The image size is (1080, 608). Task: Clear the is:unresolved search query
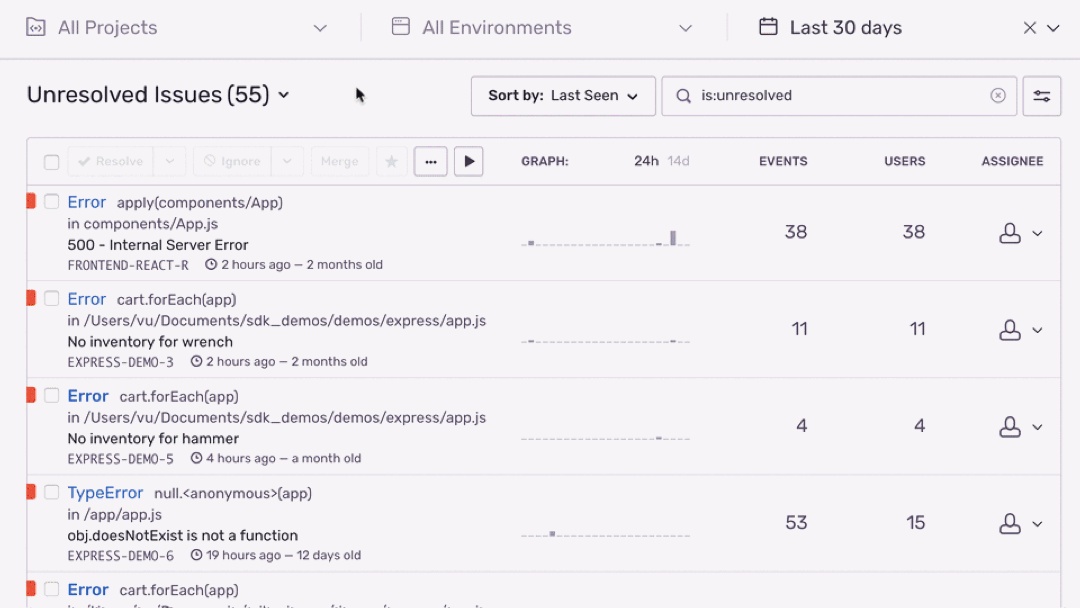point(998,96)
